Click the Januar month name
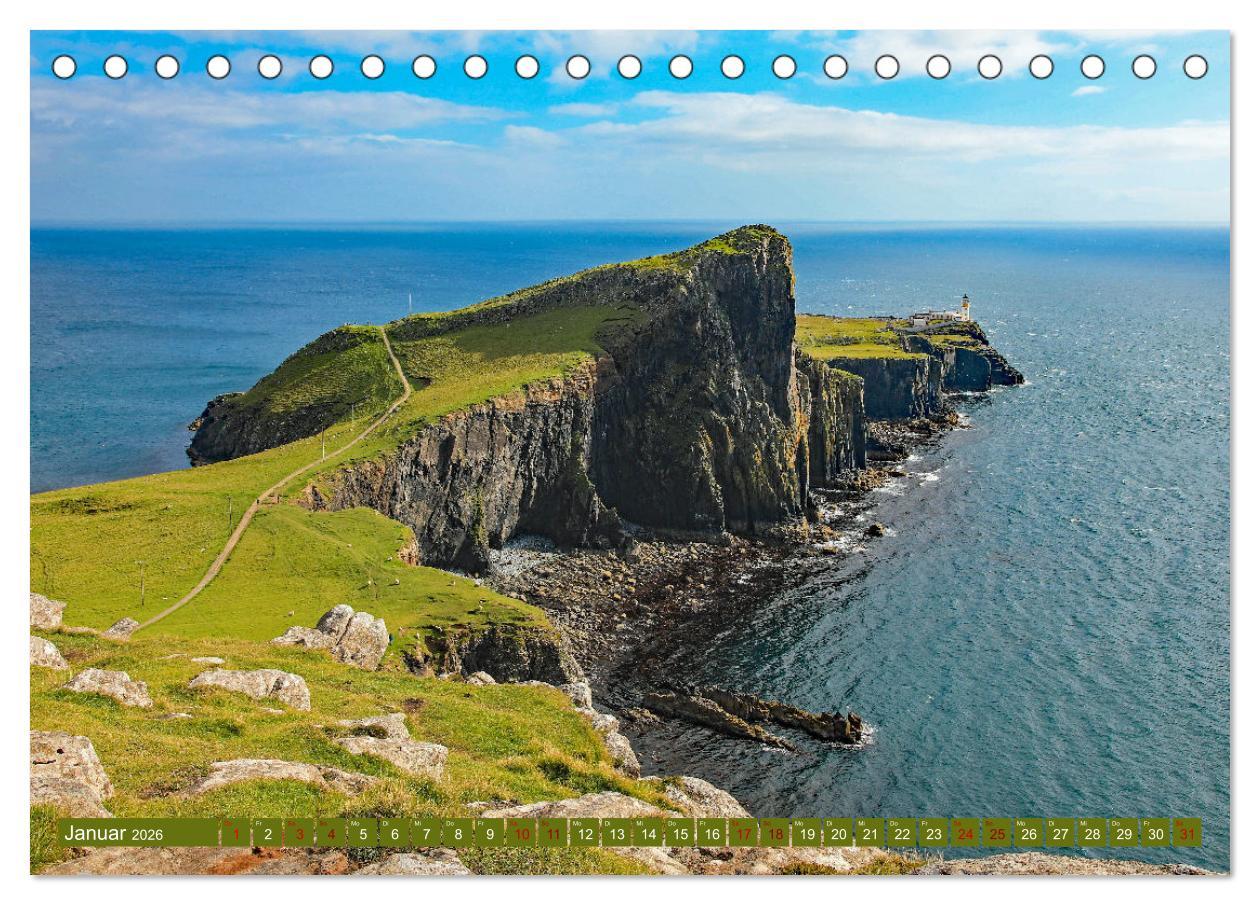The width and height of the screenshot is (1260, 905). tap(96, 834)
